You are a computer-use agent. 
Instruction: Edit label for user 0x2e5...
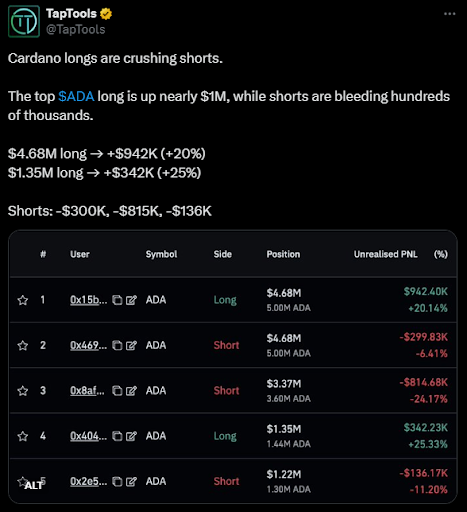(131, 481)
